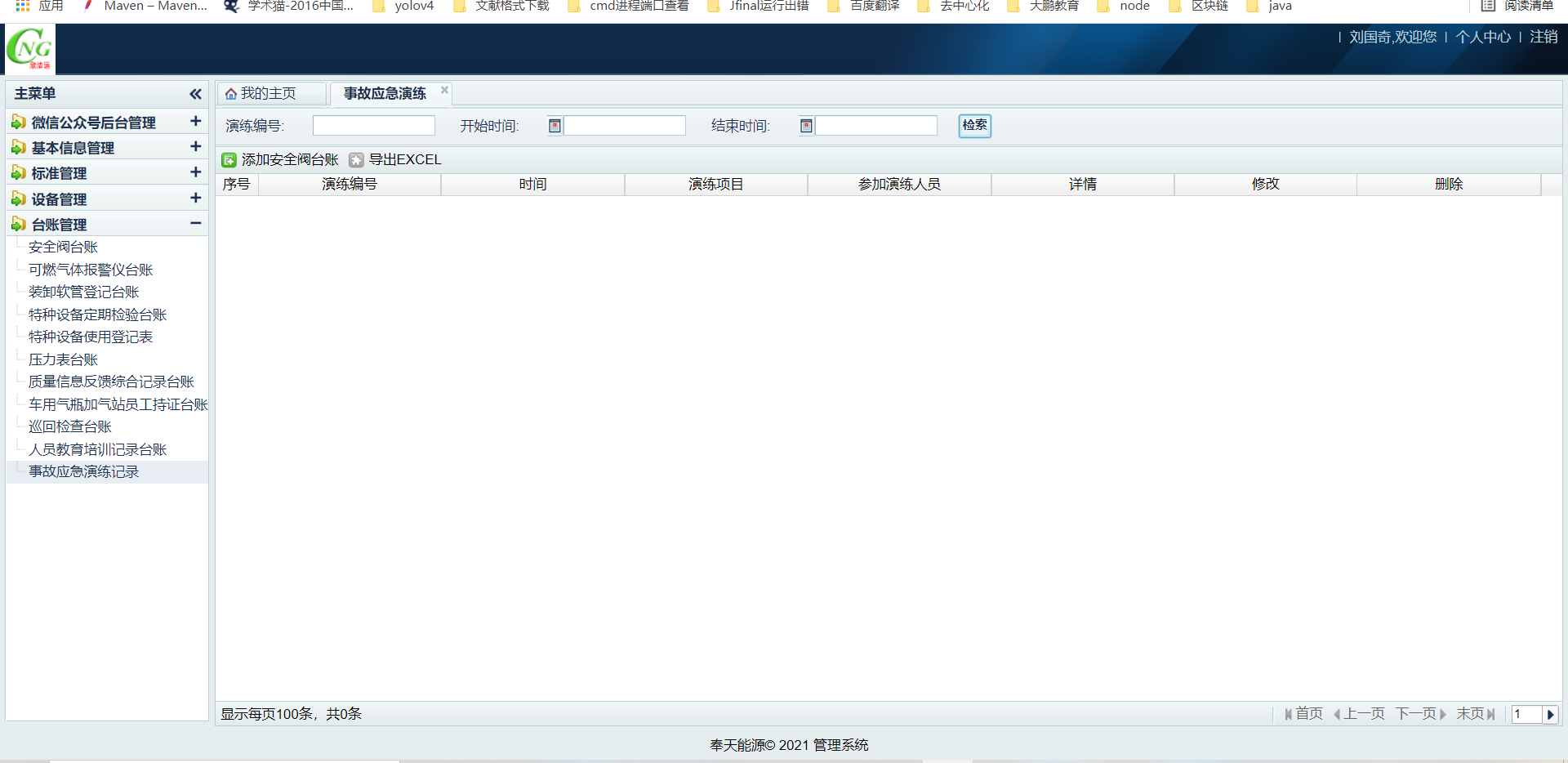
Task: Click the add safety valve ledger icon
Action: click(229, 160)
